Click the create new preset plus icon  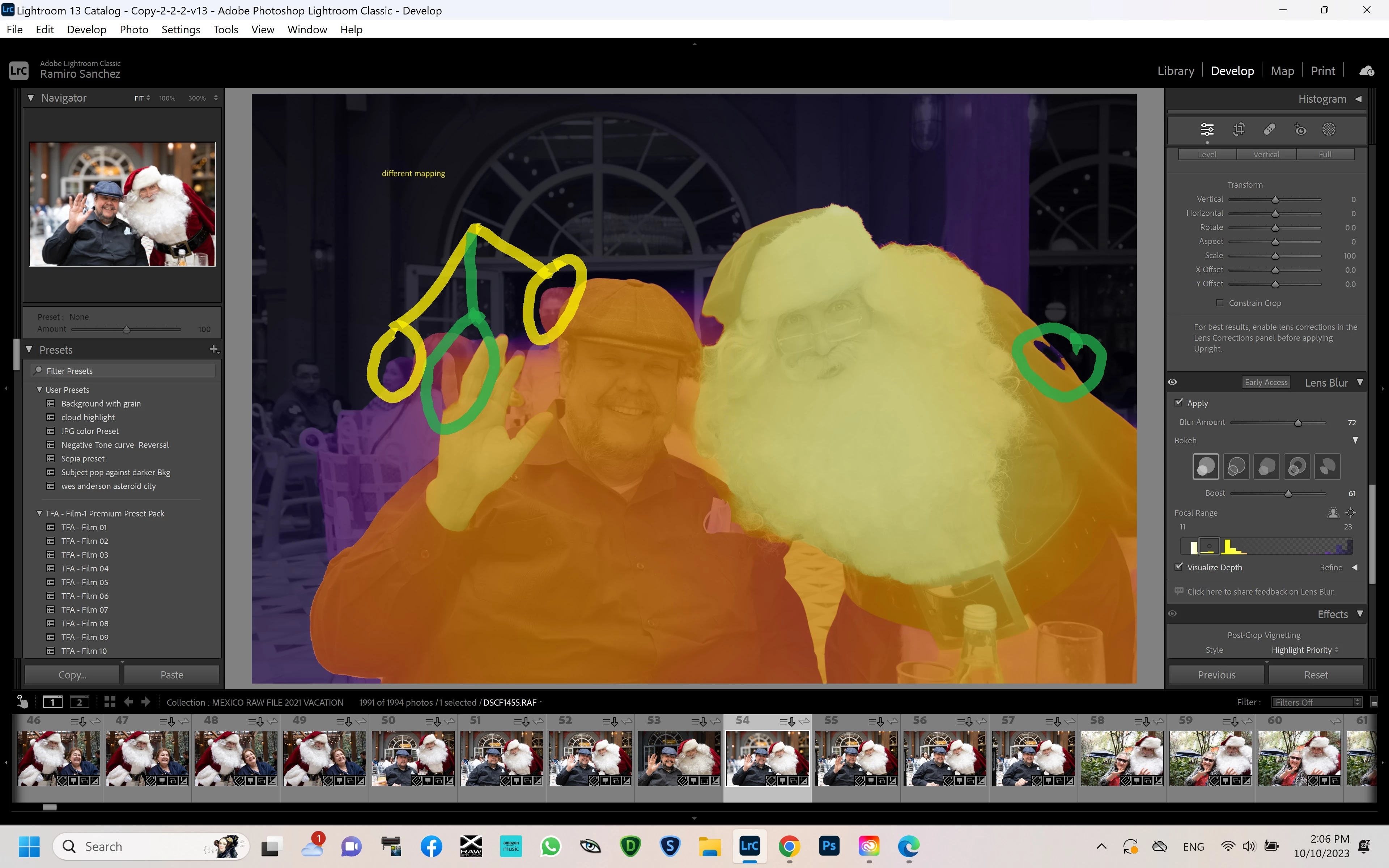[x=214, y=349]
